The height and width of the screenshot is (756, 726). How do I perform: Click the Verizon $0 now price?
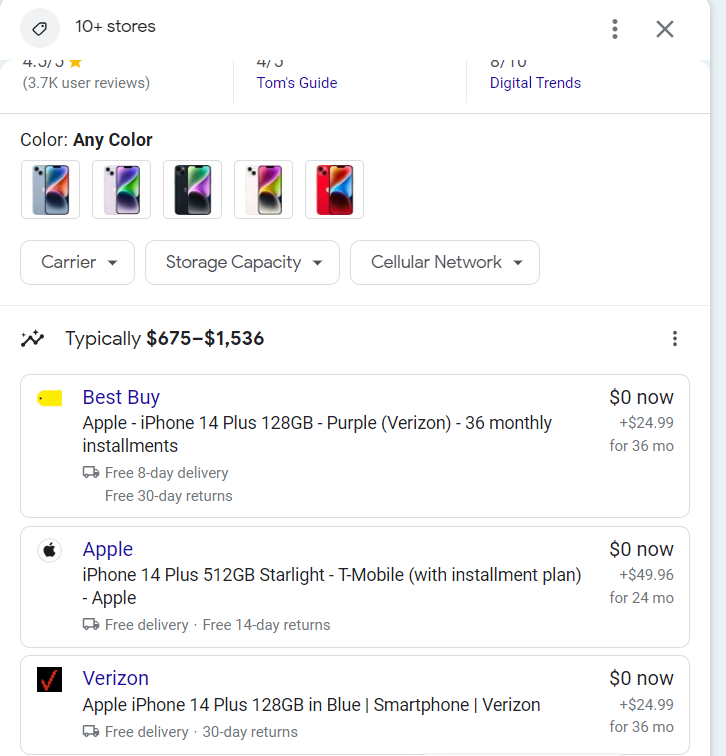(x=642, y=678)
